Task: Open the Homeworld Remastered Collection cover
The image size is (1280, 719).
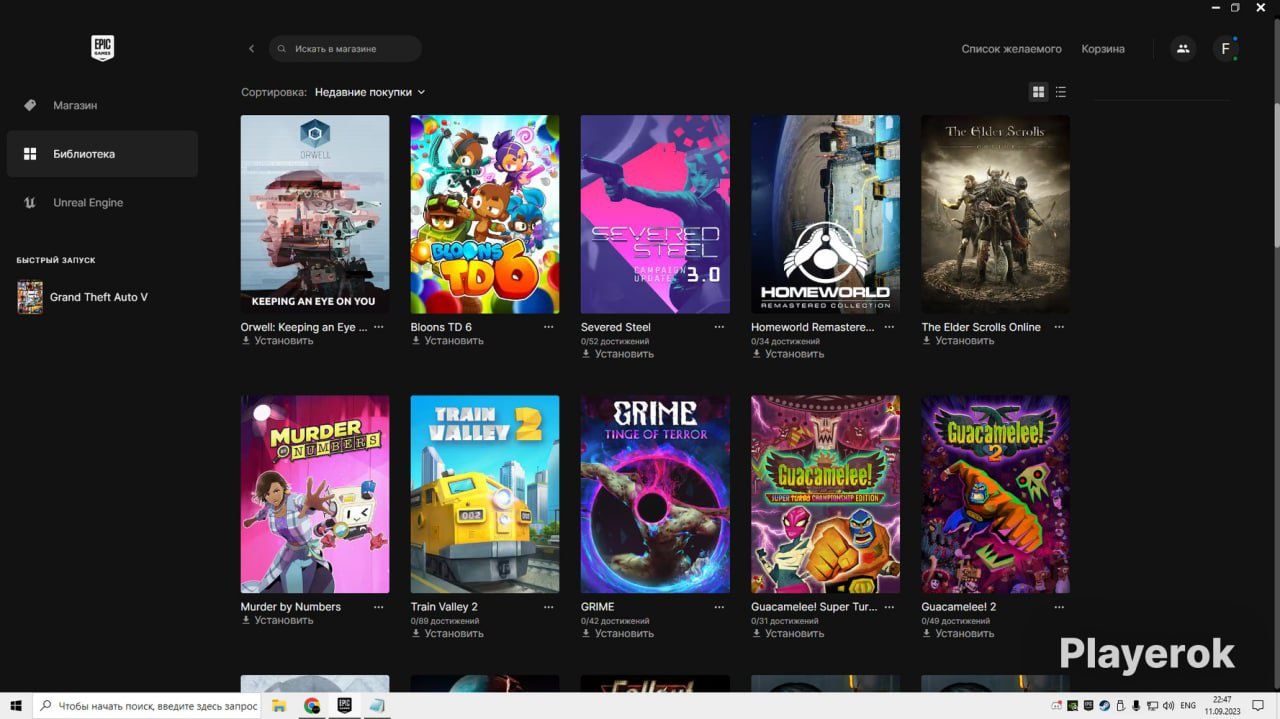Action: 825,214
